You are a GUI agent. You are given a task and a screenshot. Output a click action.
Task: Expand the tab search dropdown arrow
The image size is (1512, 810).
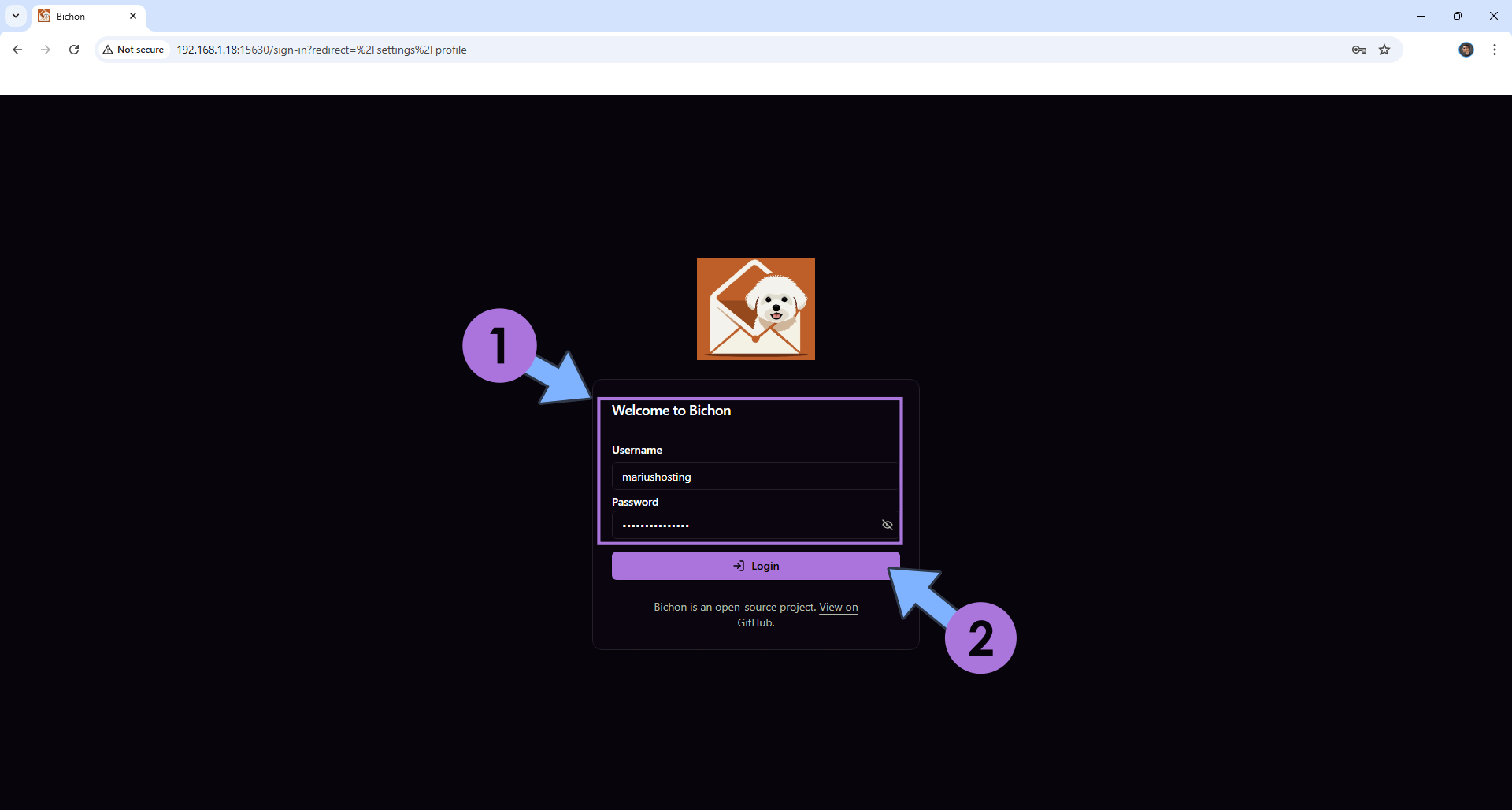16,16
